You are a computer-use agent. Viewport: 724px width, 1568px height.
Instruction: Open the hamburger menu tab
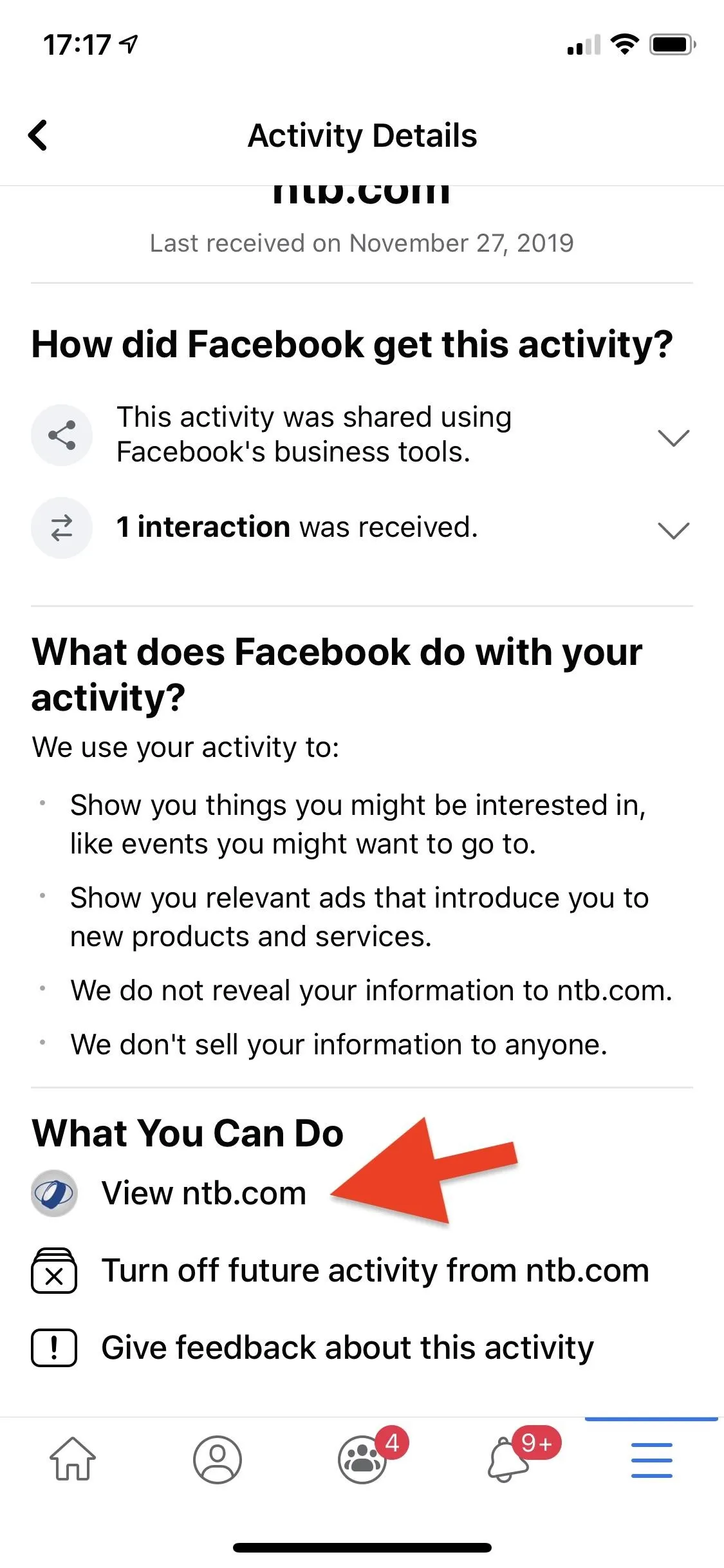point(651,1459)
